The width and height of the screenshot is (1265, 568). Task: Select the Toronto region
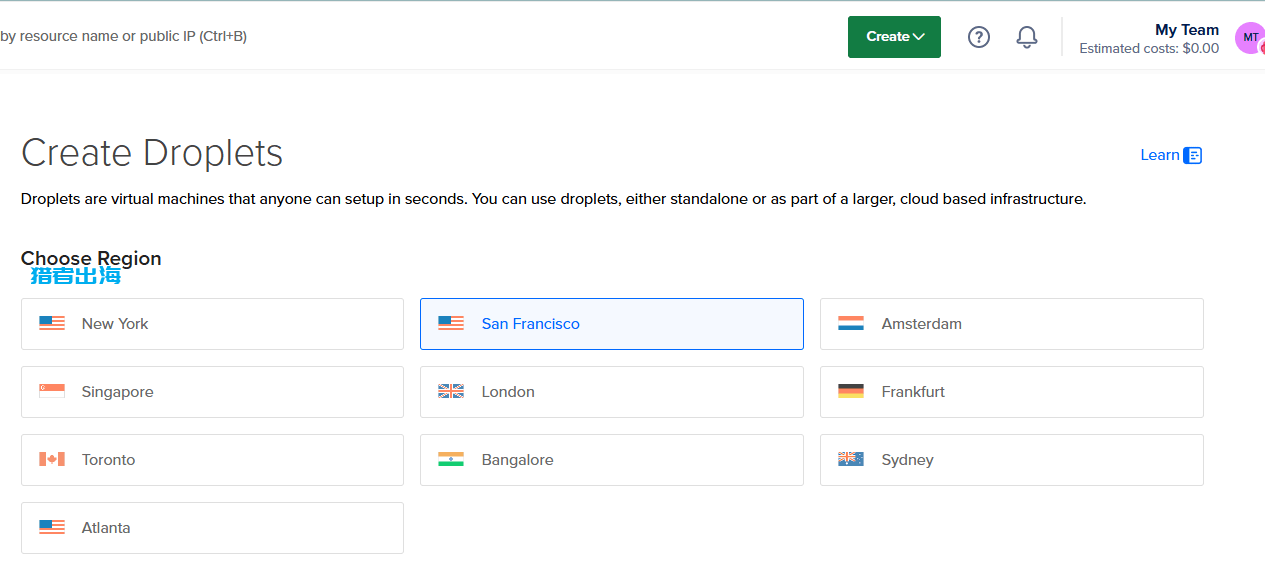[x=212, y=460]
